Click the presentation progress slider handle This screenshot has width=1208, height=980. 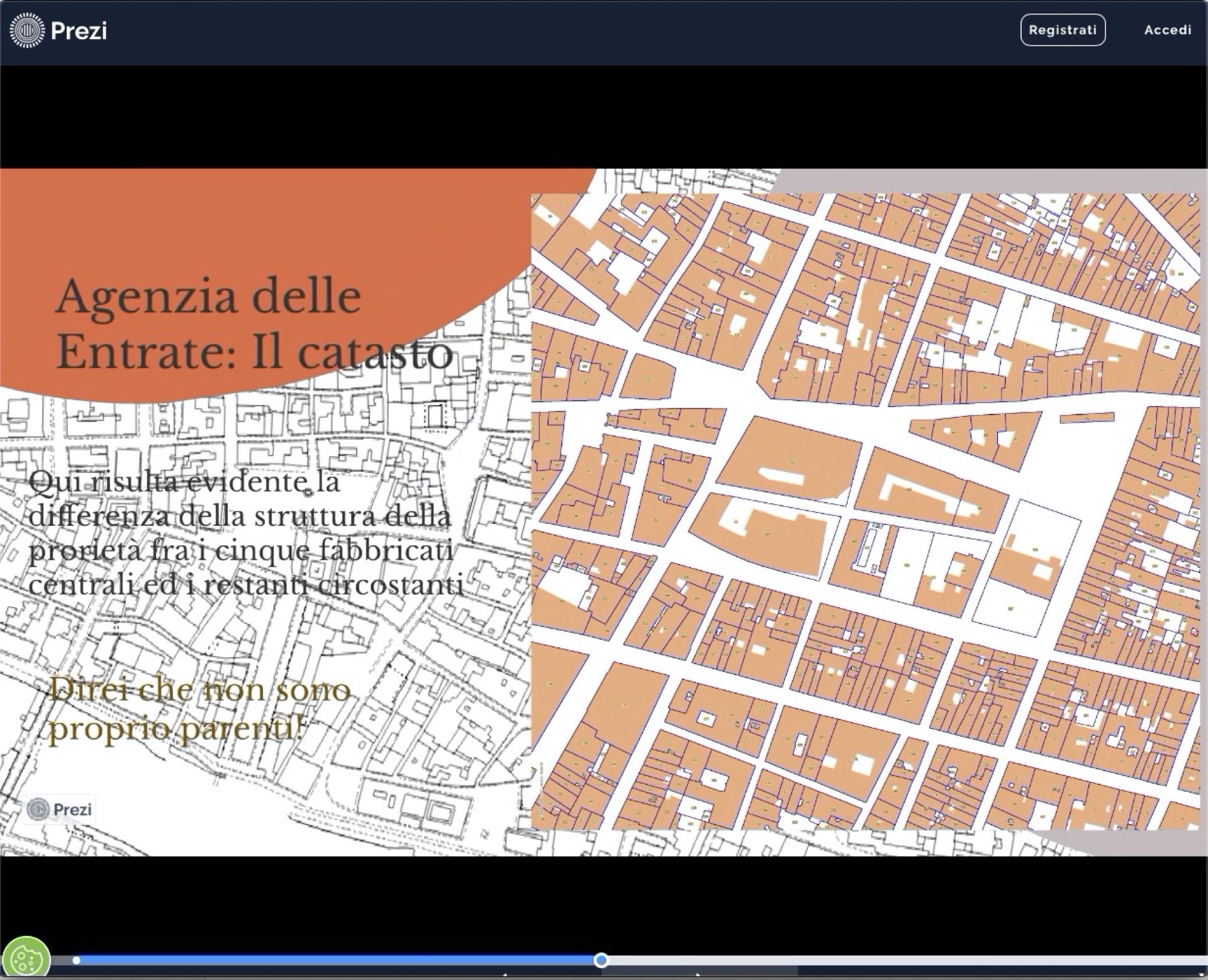[601, 960]
